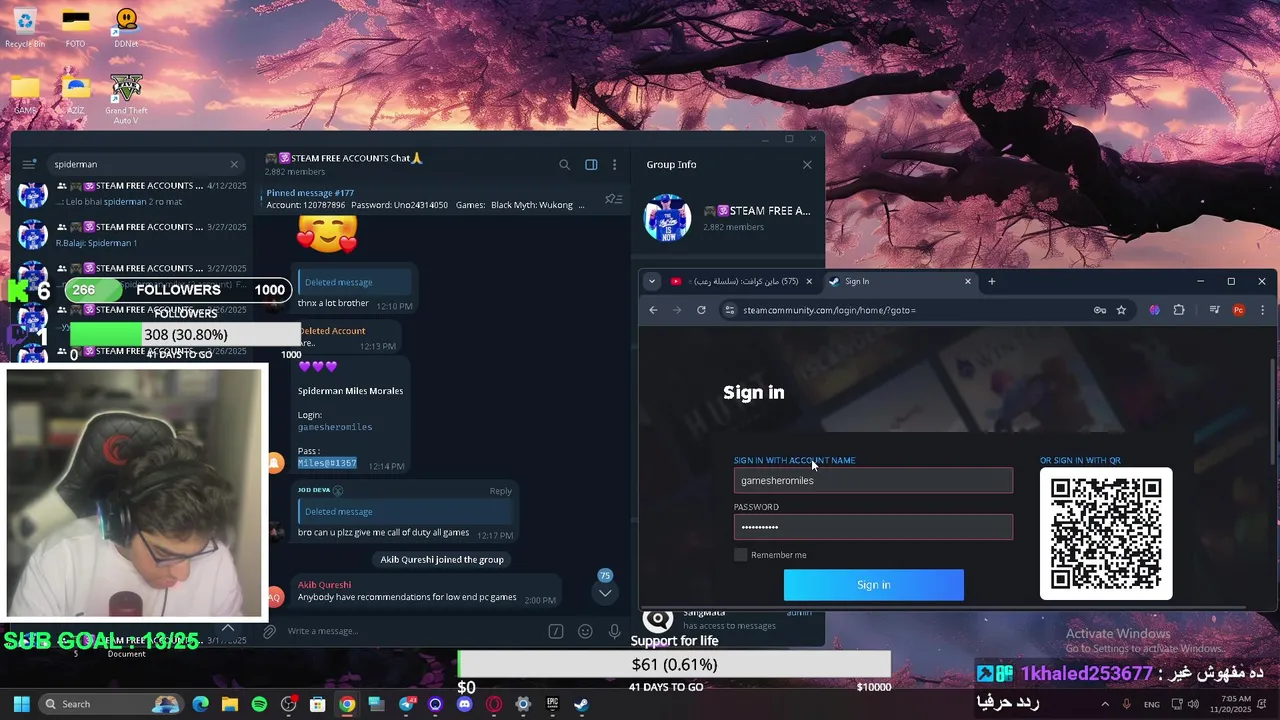Open Recycle Bin desktop icon
The image size is (1280, 720).
[x=25, y=26]
